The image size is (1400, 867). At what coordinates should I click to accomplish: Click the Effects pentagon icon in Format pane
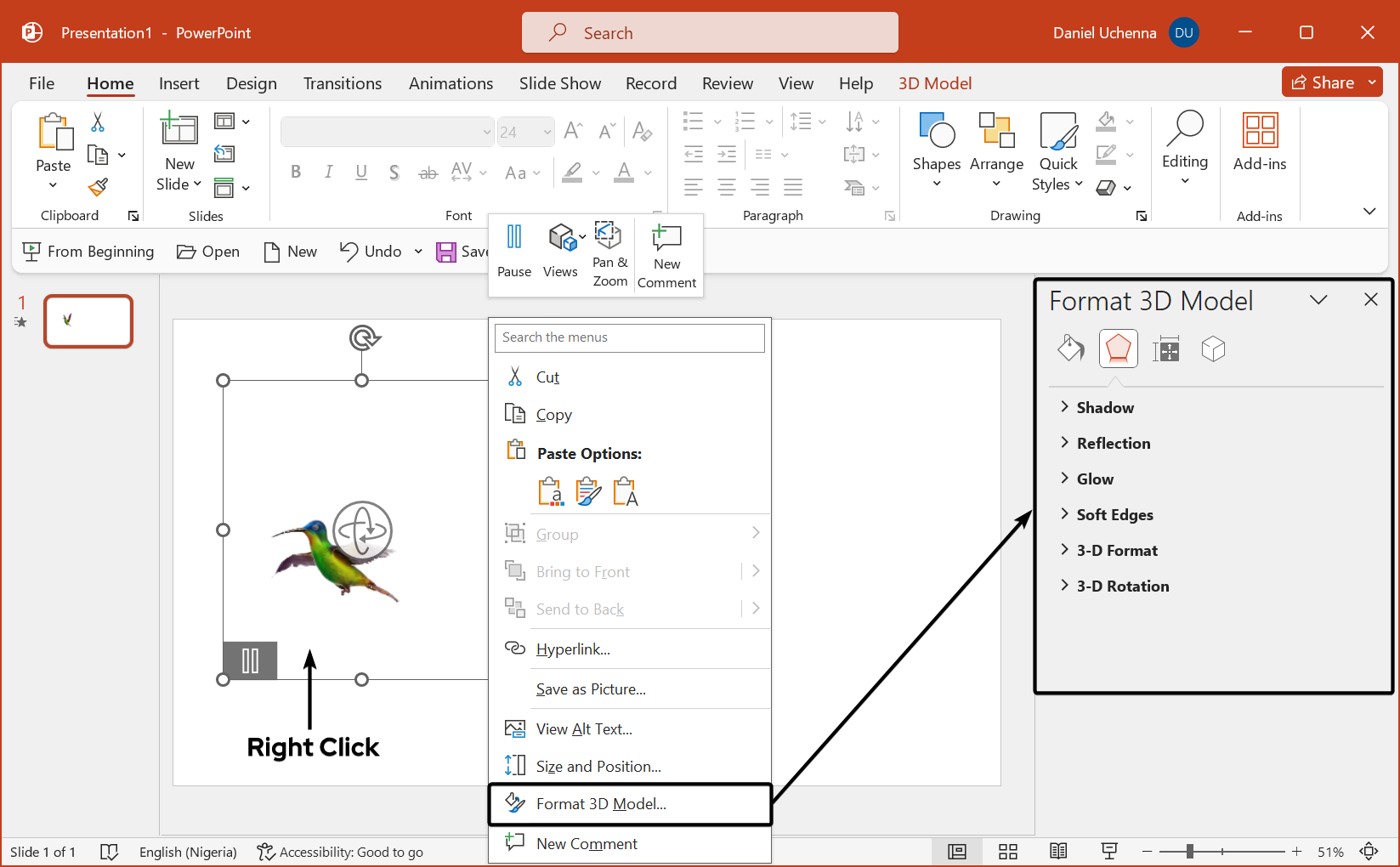tap(1118, 348)
